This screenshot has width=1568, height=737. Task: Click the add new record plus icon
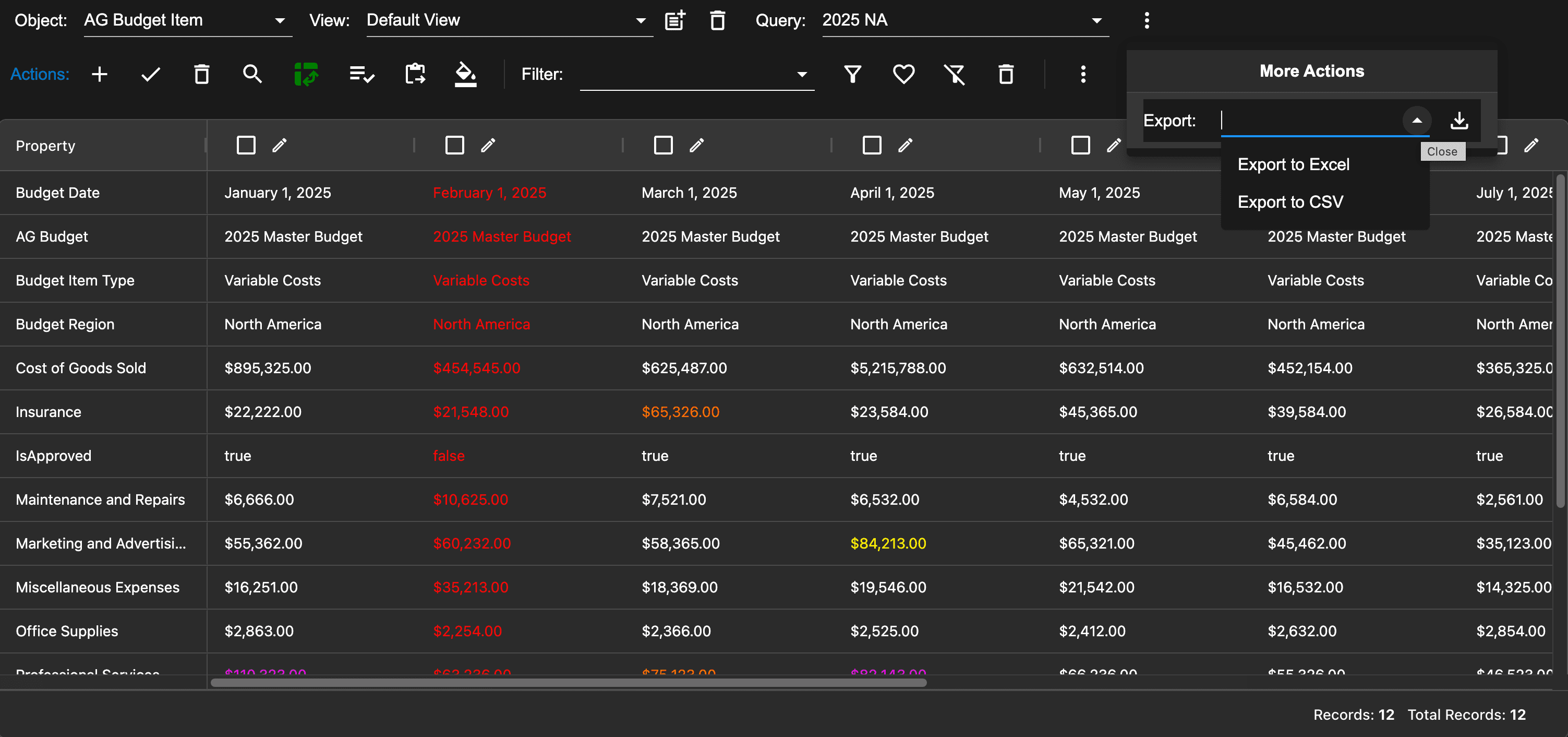pos(99,74)
